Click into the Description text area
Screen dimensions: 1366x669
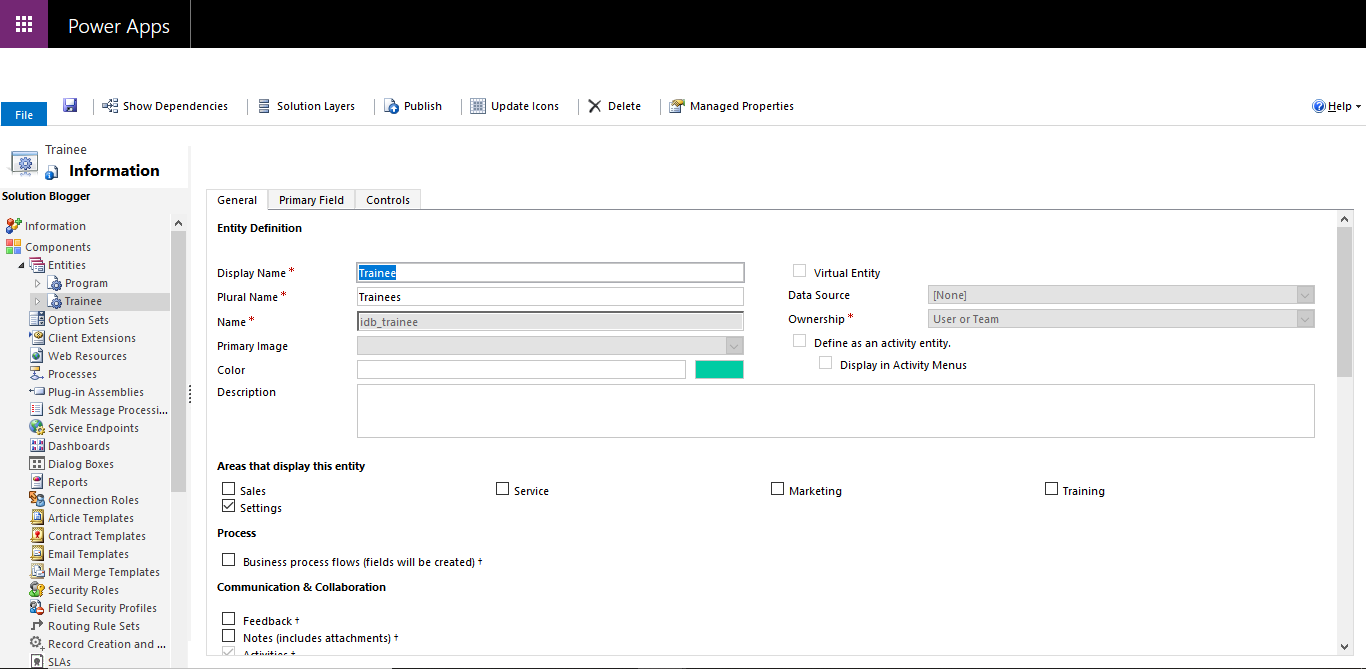[835, 411]
